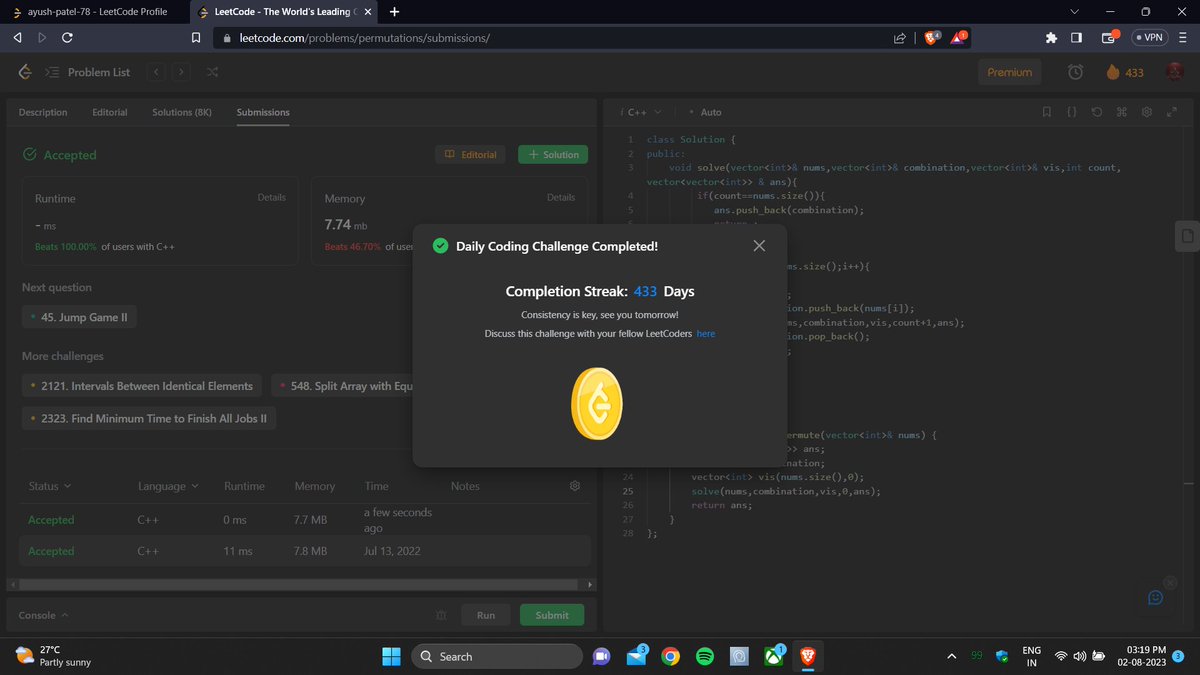
Task: Open the 'a few seconds ago' Accepted submission
Action: click(305, 520)
